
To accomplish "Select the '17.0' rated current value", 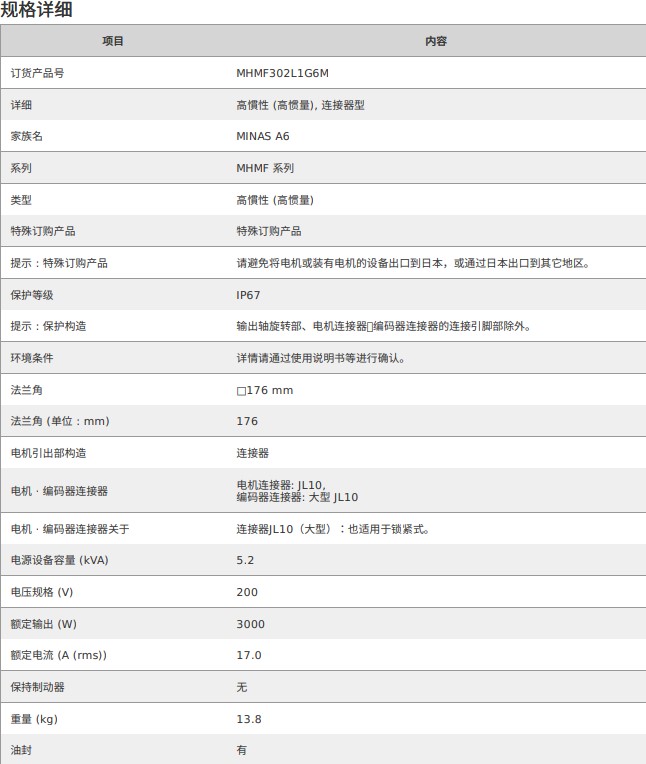I will point(249,655).
